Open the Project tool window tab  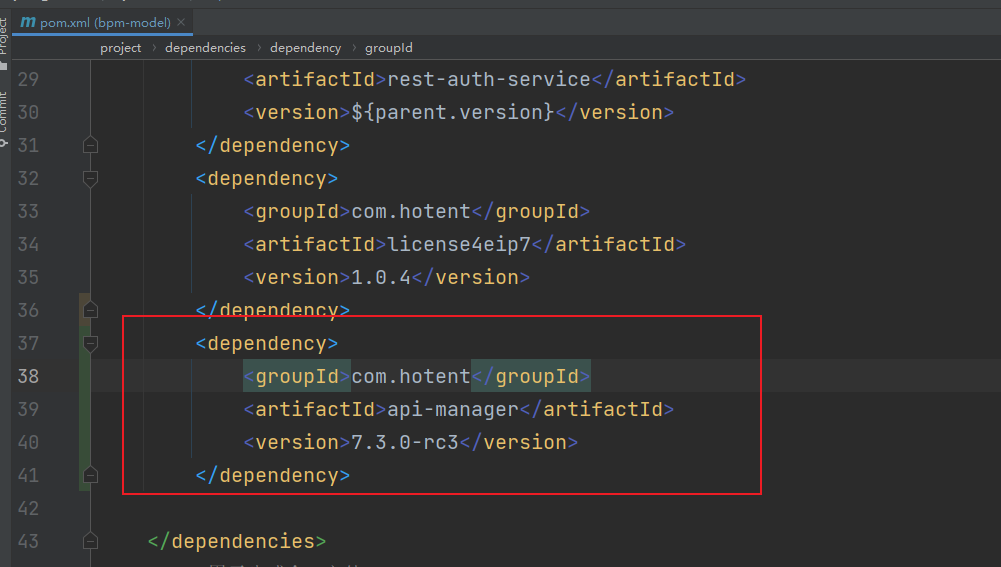[4, 36]
